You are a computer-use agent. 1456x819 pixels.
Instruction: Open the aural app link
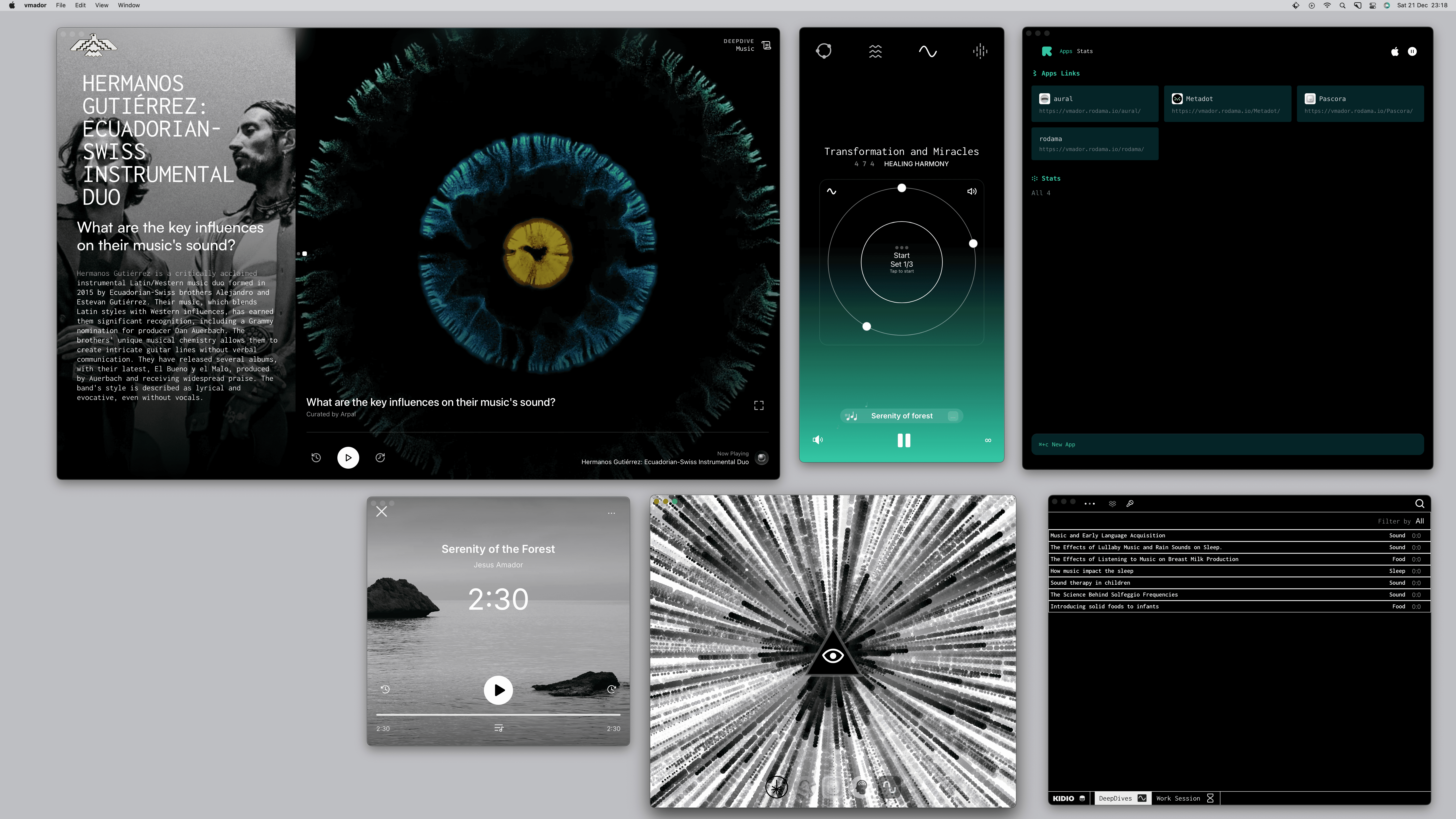click(x=1094, y=104)
